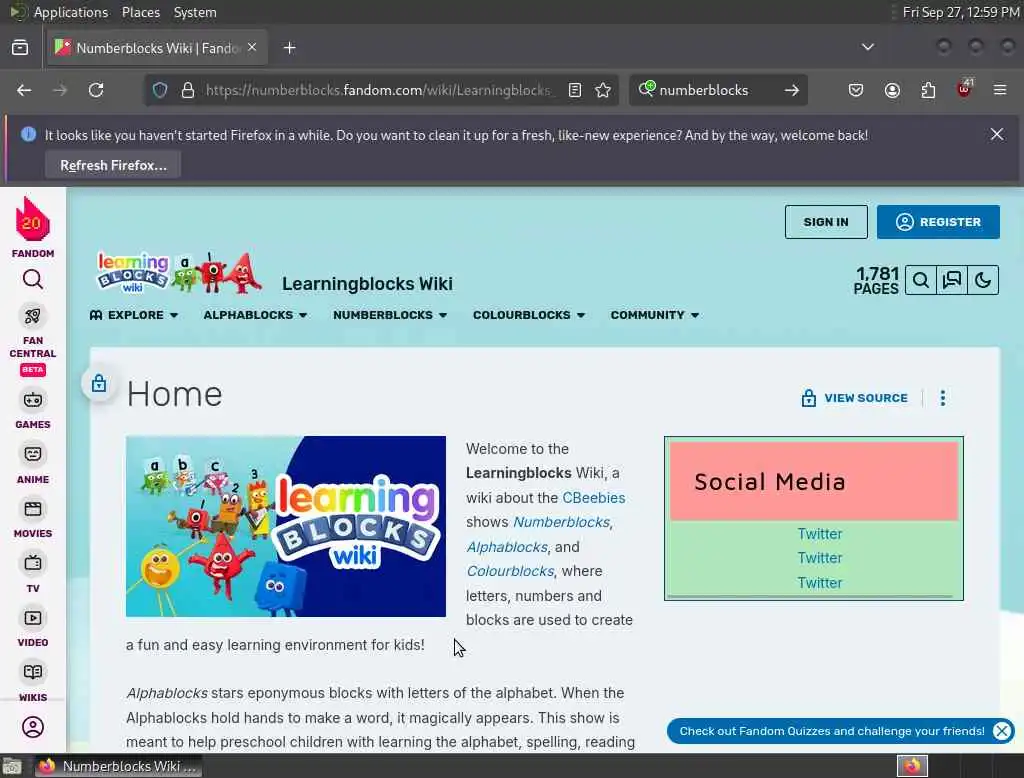Expand the Community dropdown menu
This screenshot has width=1024, height=778.
click(x=655, y=315)
